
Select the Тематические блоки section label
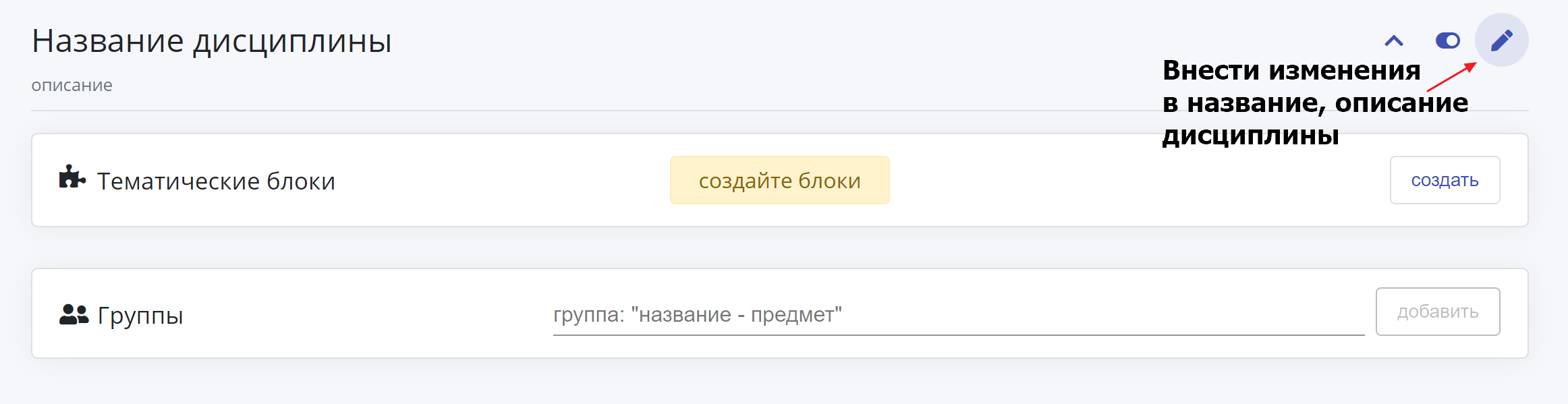click(x=216, y=181)
